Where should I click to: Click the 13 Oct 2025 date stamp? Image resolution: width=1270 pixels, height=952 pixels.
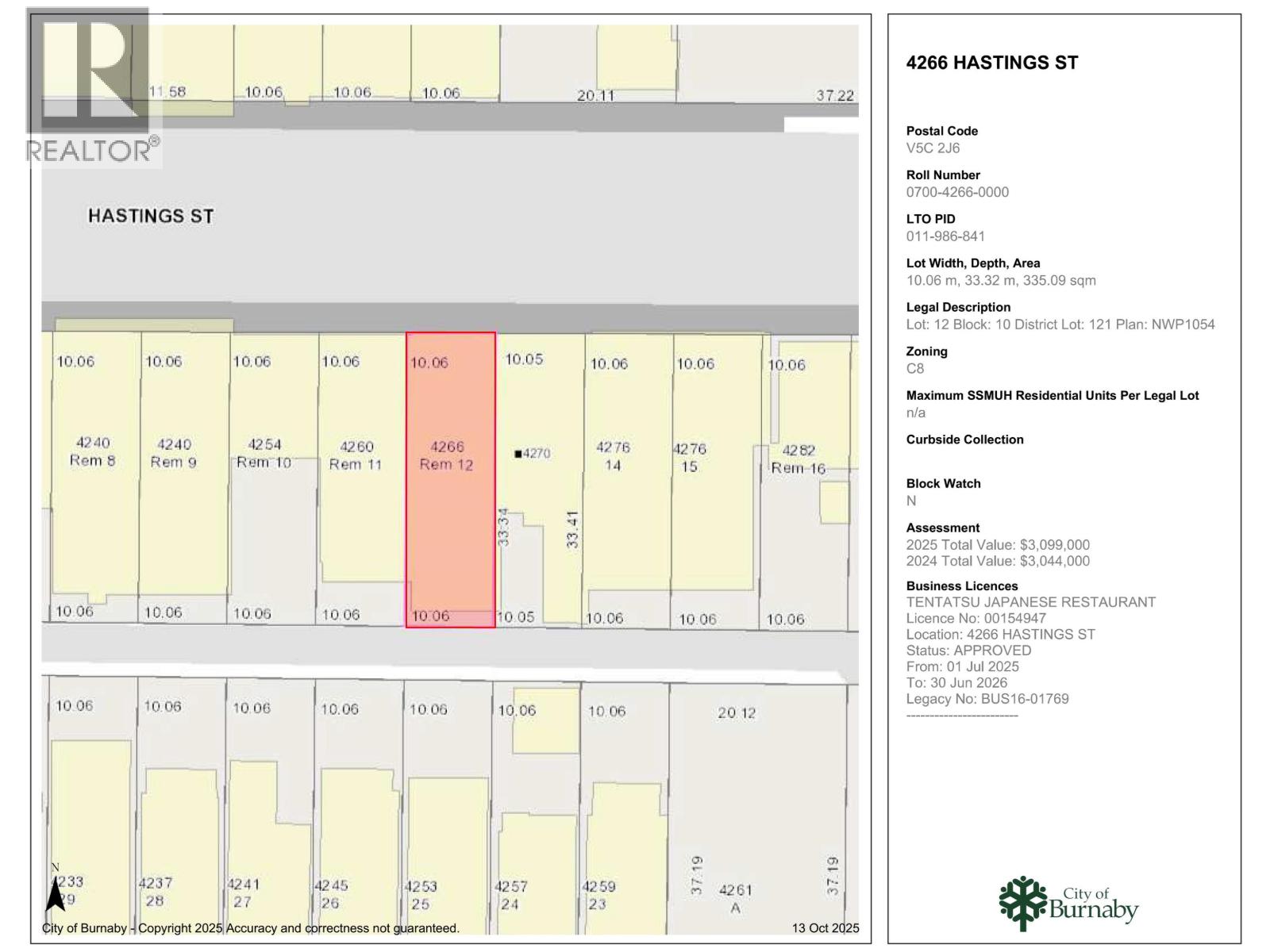(x=825, y=927)
